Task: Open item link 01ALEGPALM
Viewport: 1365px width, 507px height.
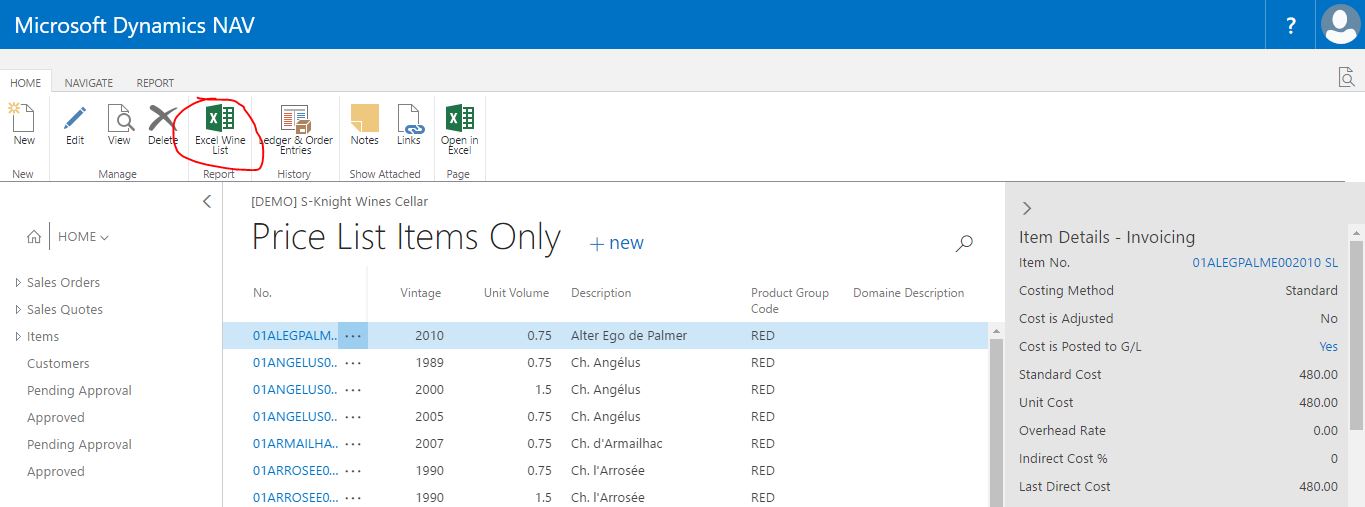Action: coord(295,336)
